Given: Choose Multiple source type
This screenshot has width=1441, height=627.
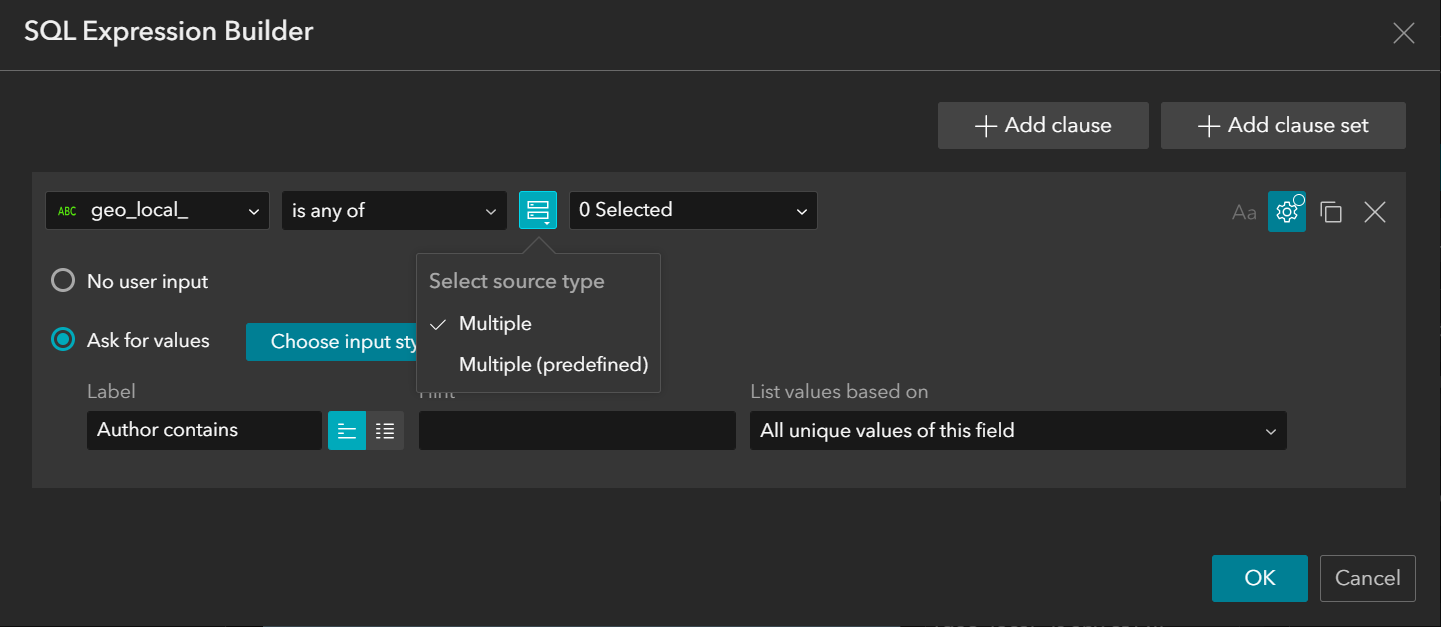Looking at the screenshot, I should coord(495,324).
